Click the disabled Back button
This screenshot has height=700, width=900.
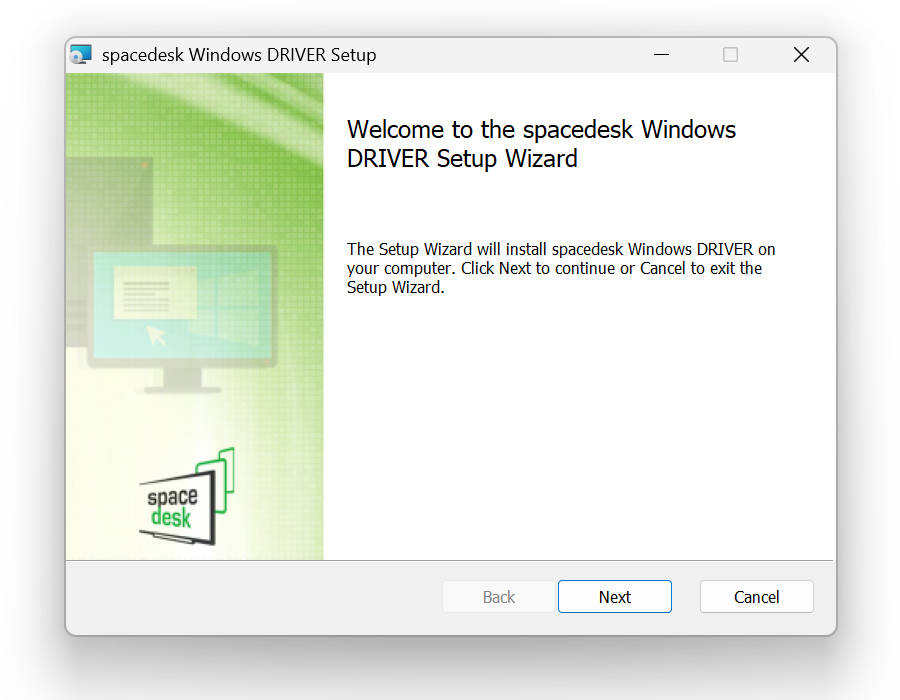pyautogui.click(x=499, y=597)
